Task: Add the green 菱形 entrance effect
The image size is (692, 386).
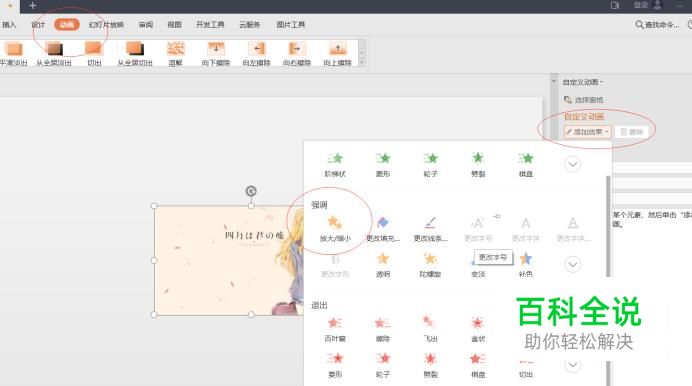Action: 383,165
